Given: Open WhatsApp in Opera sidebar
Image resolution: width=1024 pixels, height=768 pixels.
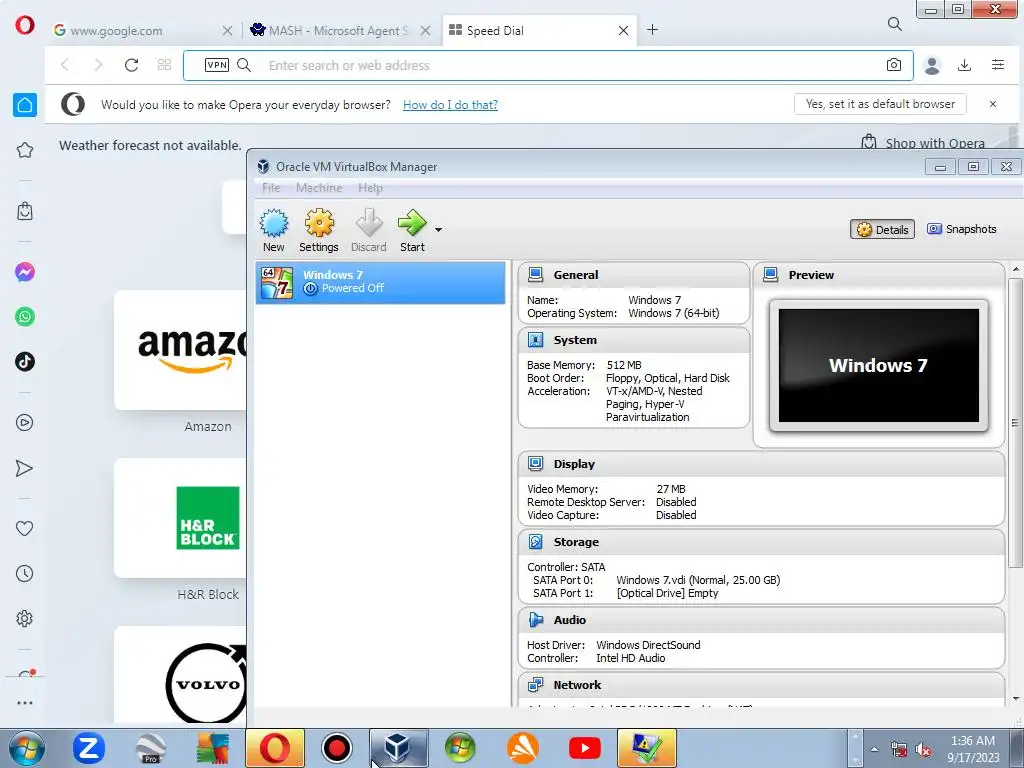Looking at the screenshot, I should (25, 317).
